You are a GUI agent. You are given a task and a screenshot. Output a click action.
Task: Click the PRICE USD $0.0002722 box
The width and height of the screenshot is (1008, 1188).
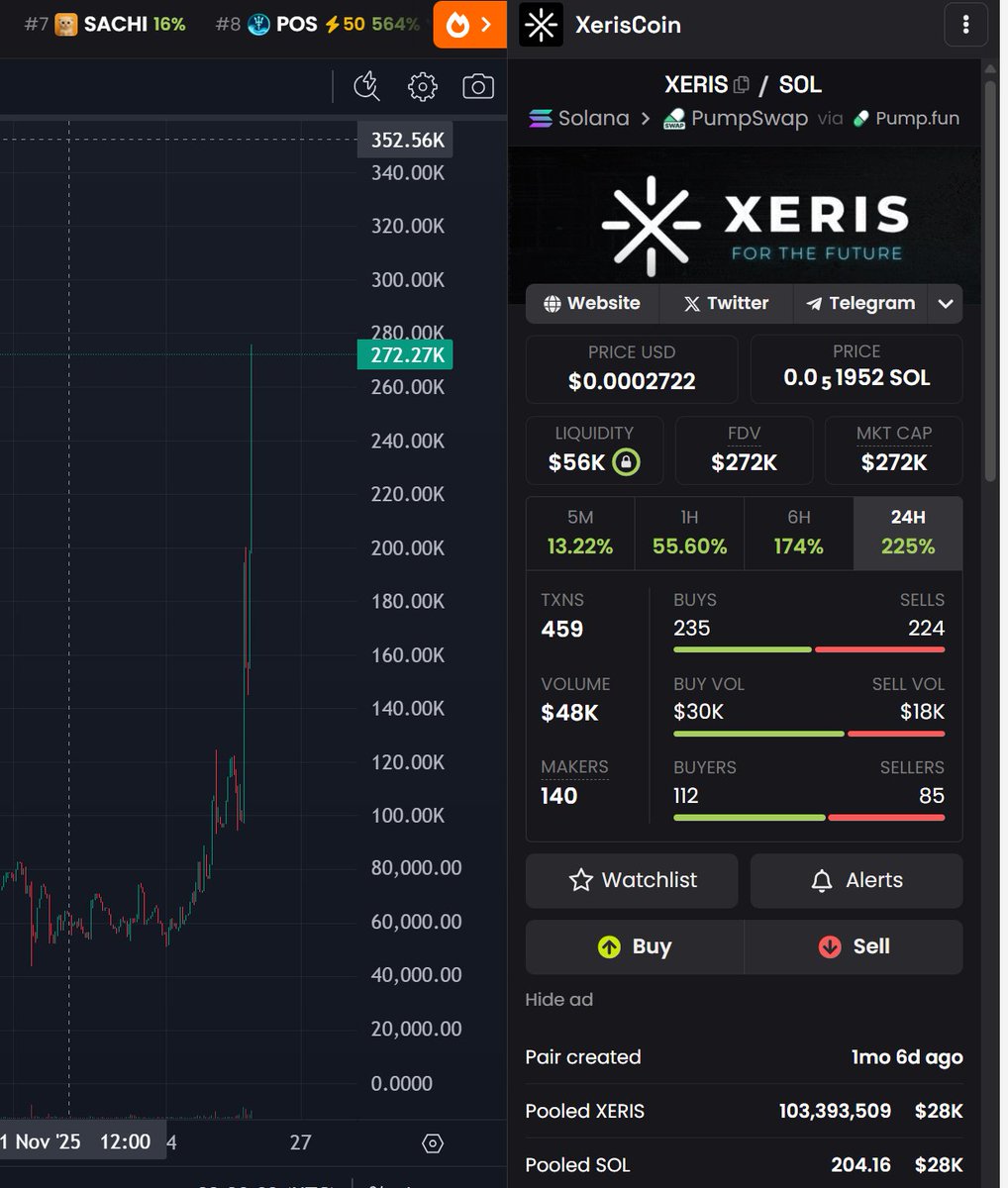pos(632,368)
